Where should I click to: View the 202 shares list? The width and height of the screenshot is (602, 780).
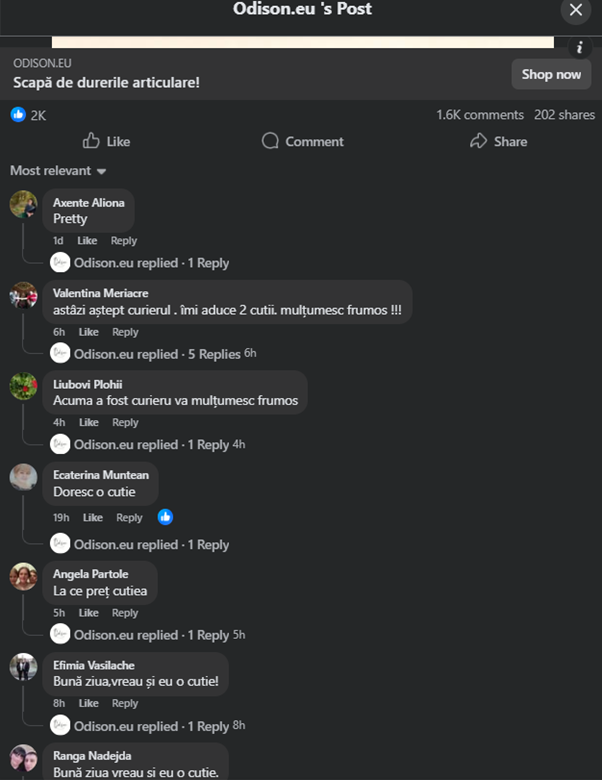[x=564, y=115]
